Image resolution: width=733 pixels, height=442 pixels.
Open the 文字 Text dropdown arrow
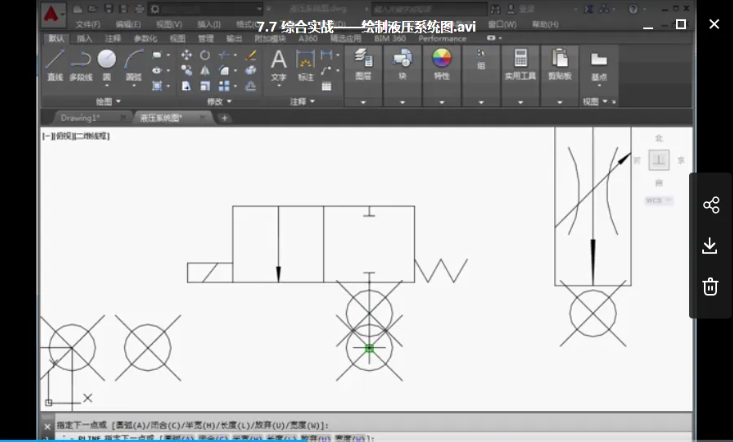click(x=279, y=86)
